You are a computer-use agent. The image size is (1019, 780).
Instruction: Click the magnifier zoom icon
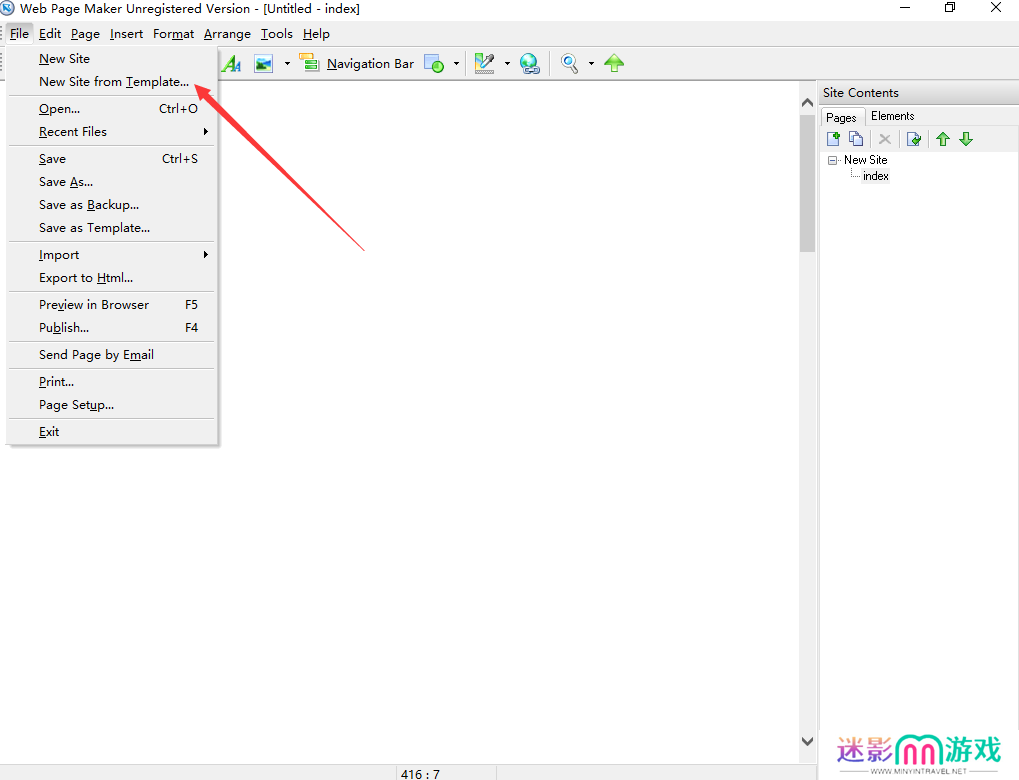(569, 64)
